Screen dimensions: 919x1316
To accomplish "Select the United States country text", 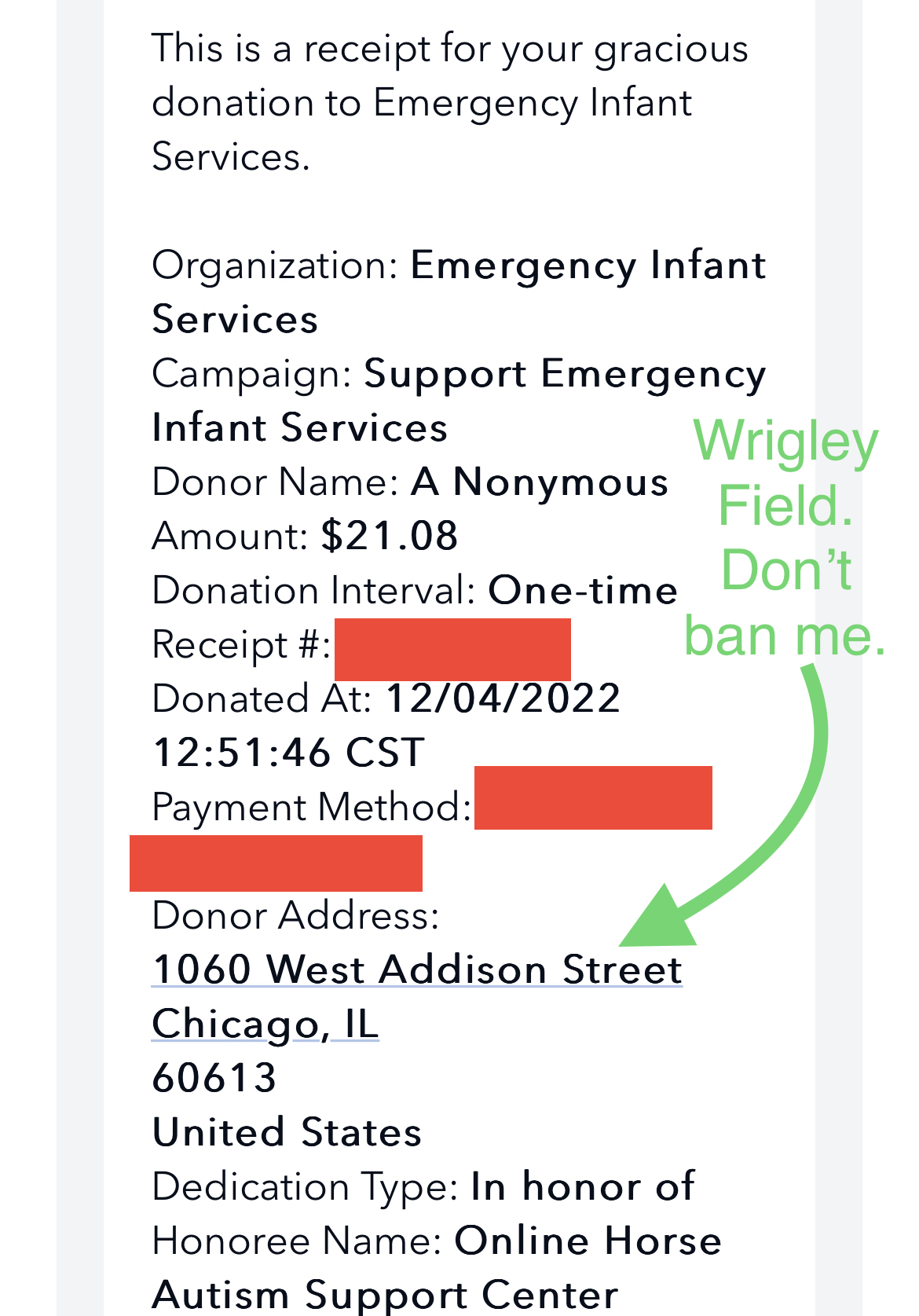I will 287,1132.
